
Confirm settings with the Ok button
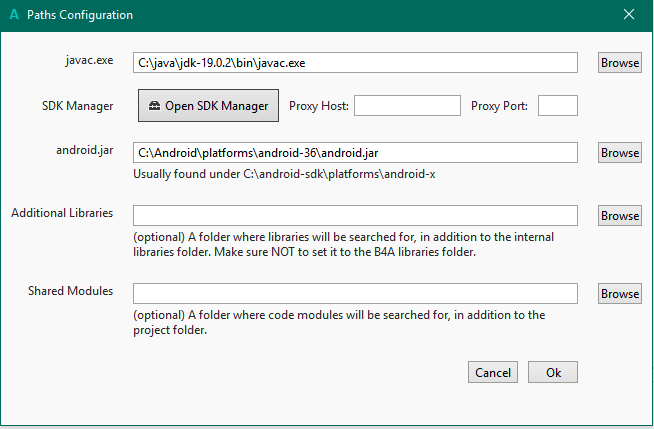pos(553,372)
